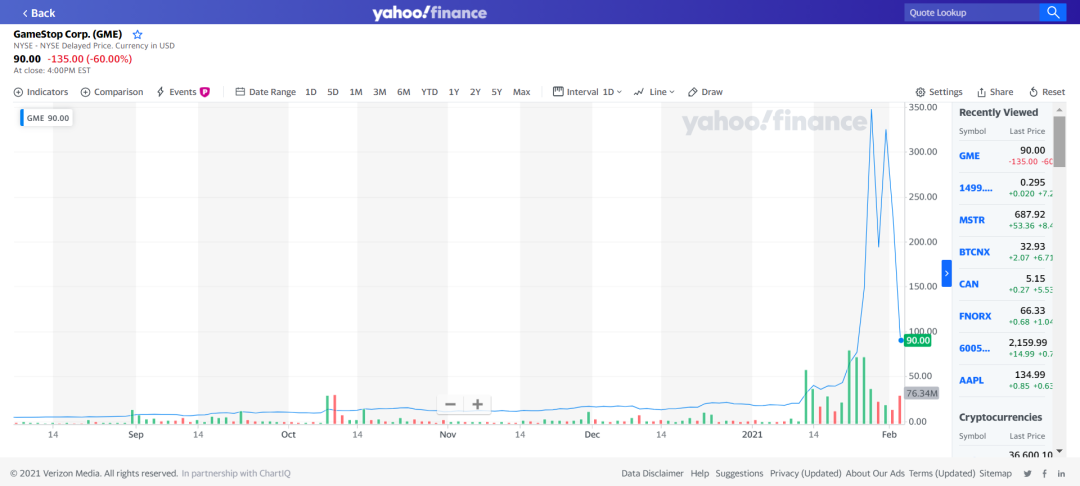Select the 2Y date range

click(475, 92)
